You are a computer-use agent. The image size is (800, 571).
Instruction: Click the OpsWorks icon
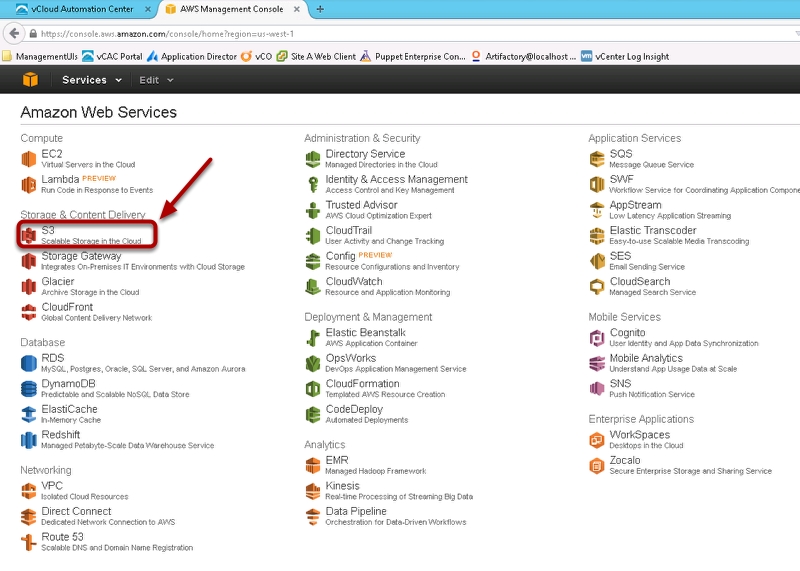313,363
